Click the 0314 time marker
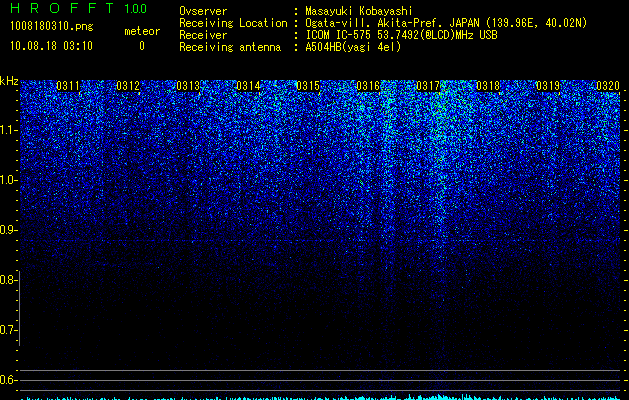 [248, 86]
